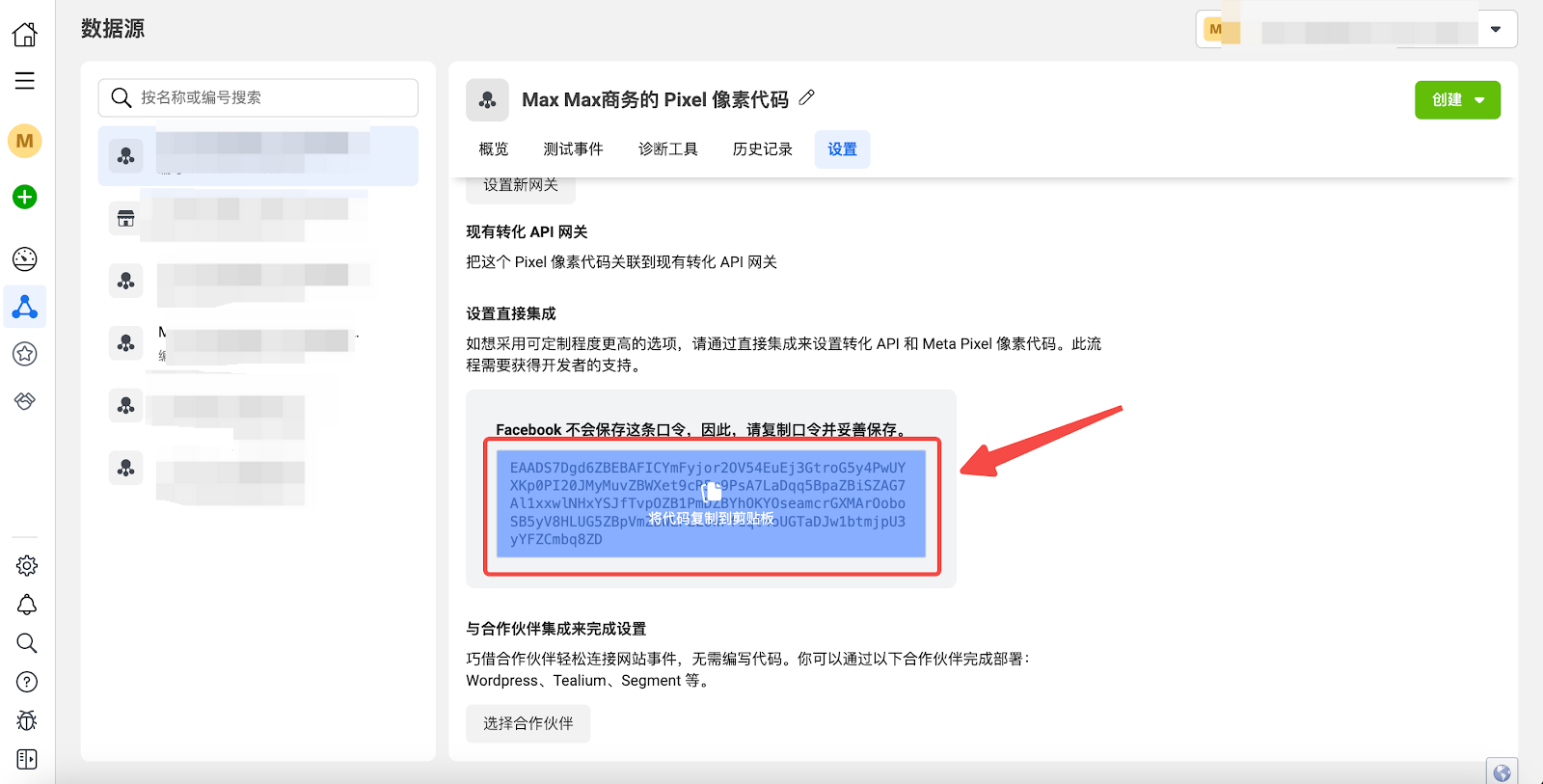Viewport: 1543px width, 784px height.
Task: Switch to the 概览 tab
Action: 494,149
